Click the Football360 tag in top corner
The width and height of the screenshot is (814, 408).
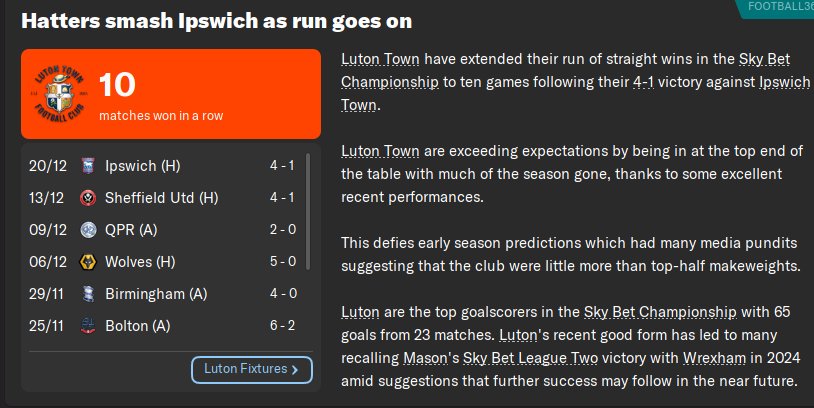point(780,7)
